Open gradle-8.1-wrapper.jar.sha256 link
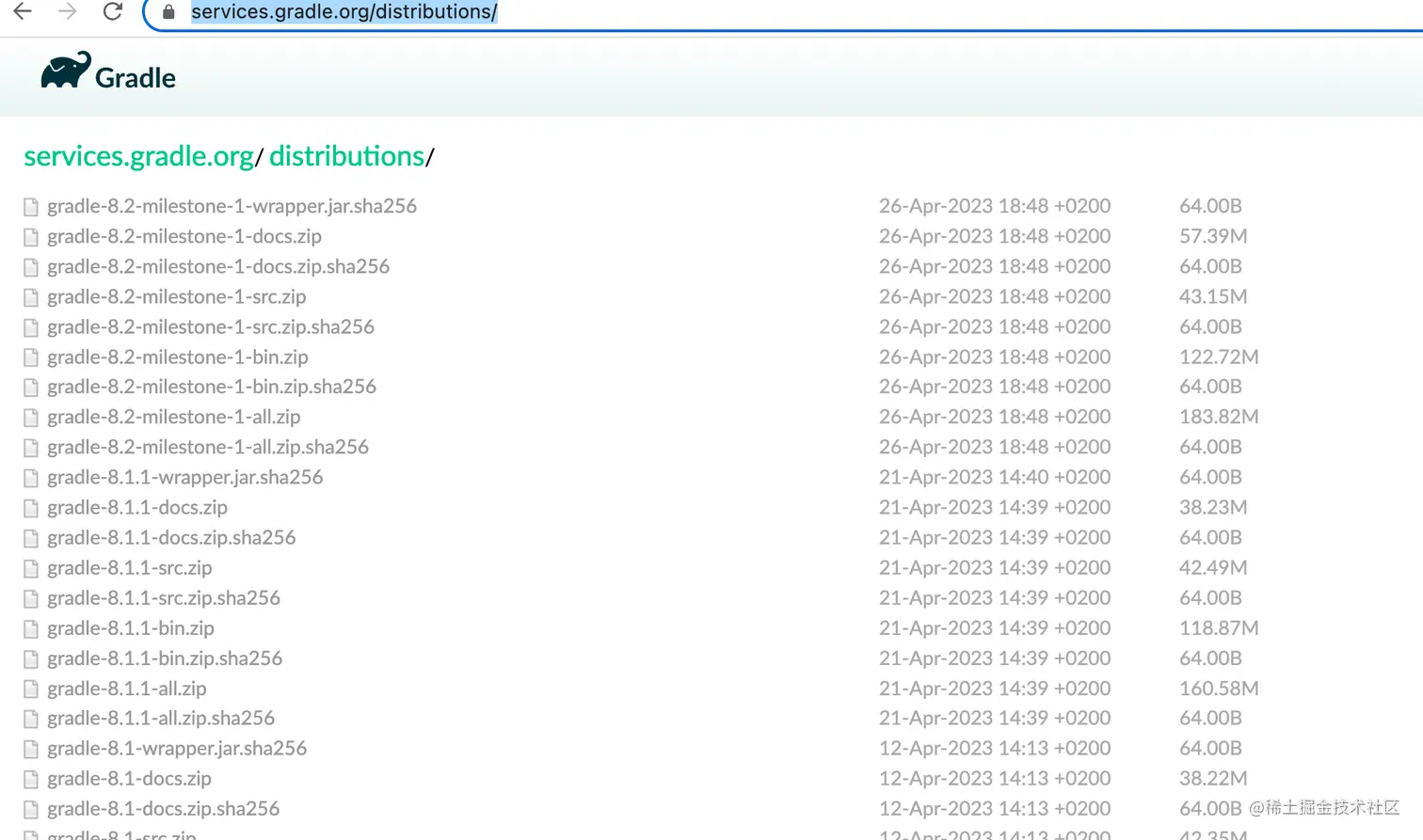Image resolution: width=1423 pixels, height=840 pixels. click(x=177, y=748)
